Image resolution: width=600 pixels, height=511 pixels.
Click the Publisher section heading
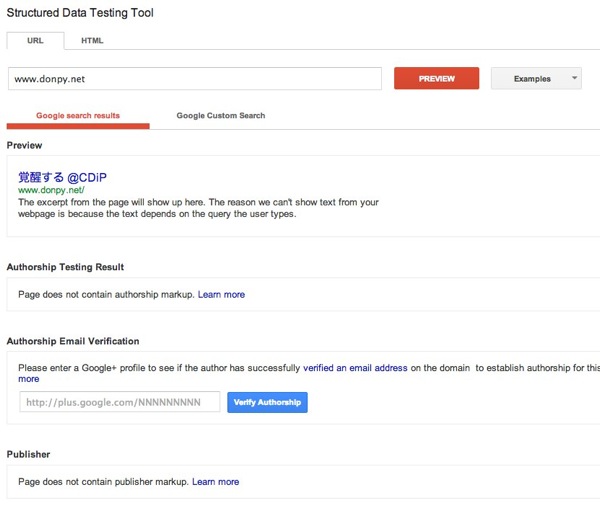pyautogui.click(x=28, y=454)
